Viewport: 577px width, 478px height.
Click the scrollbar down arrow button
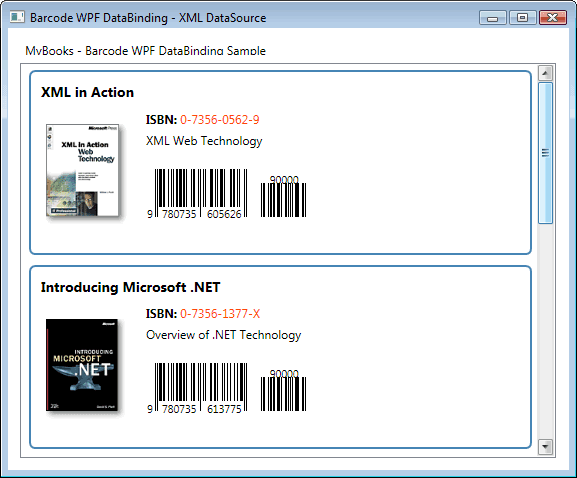[545, 447]
